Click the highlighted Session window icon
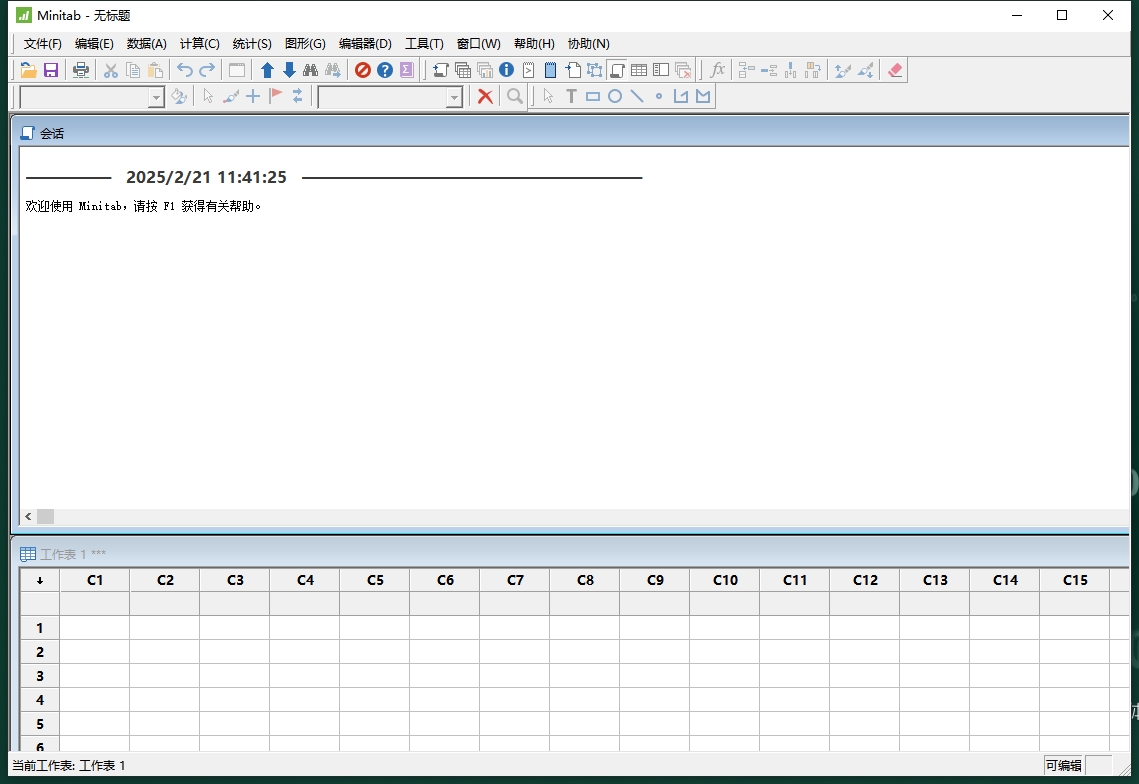The height and width of the screenshot is (784, 1139). pos(617,70)
